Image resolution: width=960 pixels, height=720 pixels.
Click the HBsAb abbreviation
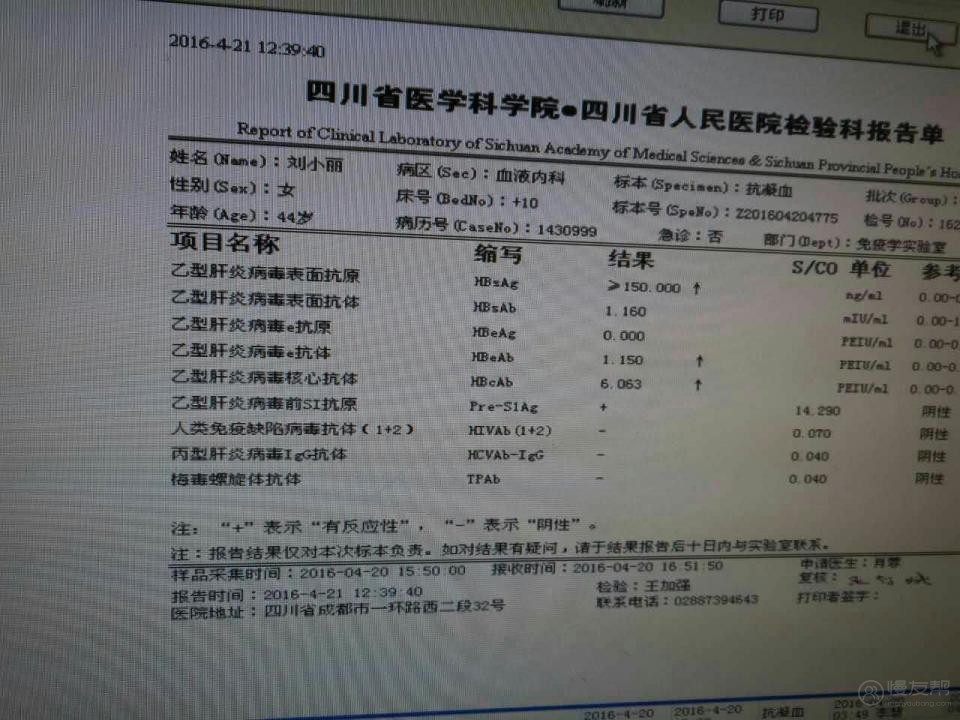(x=494, y=307)
